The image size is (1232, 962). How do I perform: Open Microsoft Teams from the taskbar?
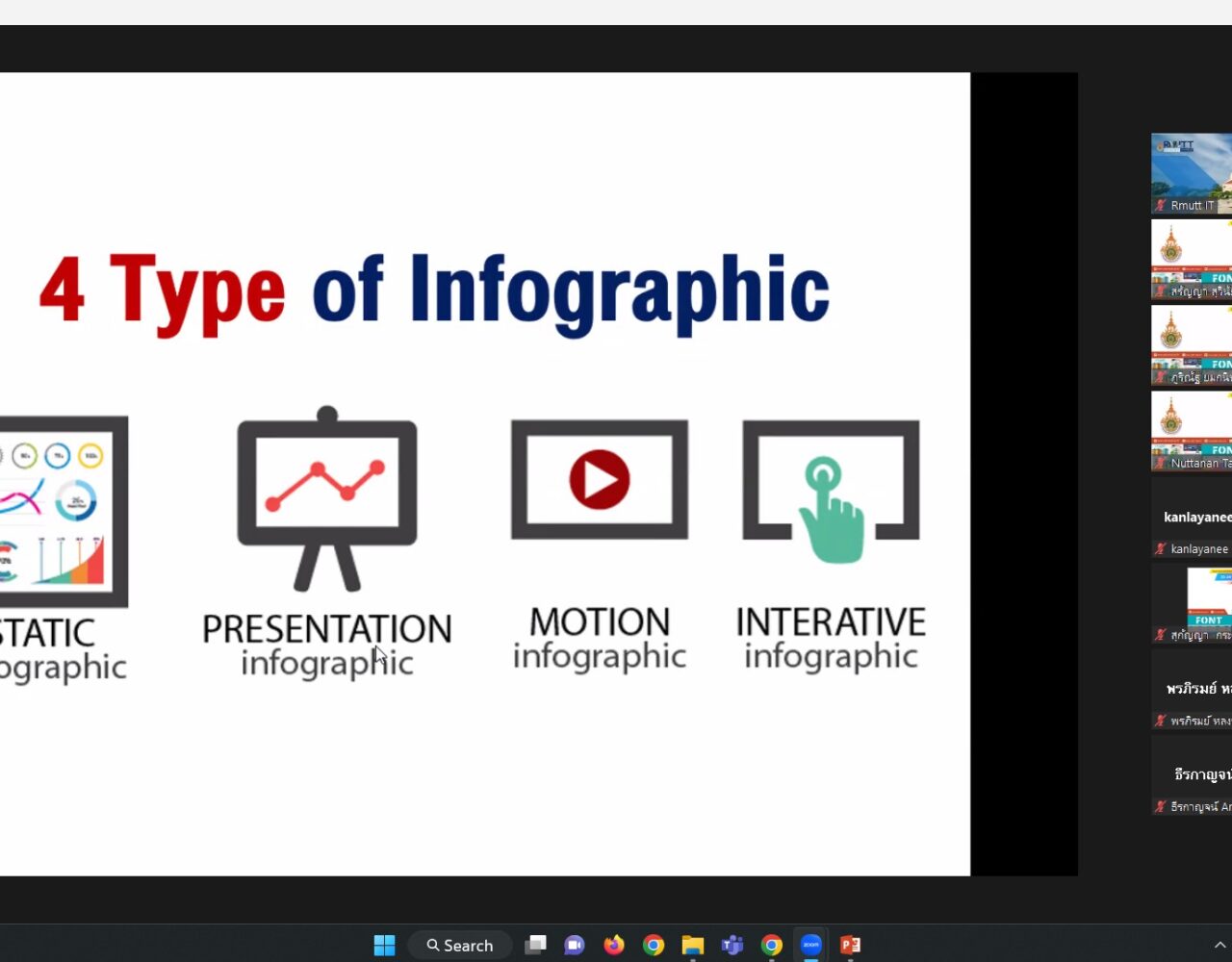[x=732, y=945]
